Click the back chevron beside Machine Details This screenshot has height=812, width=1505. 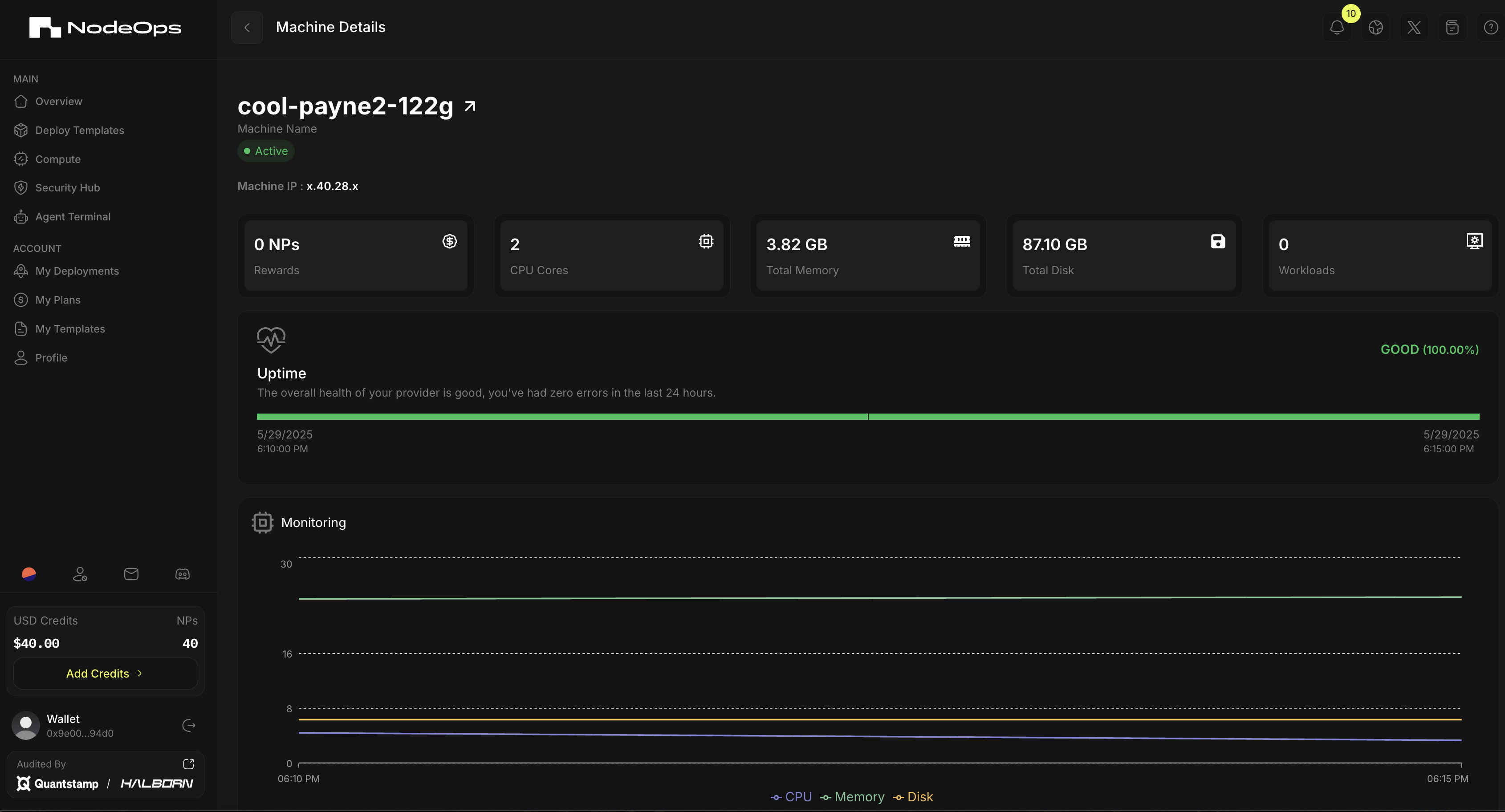[247, 27]
